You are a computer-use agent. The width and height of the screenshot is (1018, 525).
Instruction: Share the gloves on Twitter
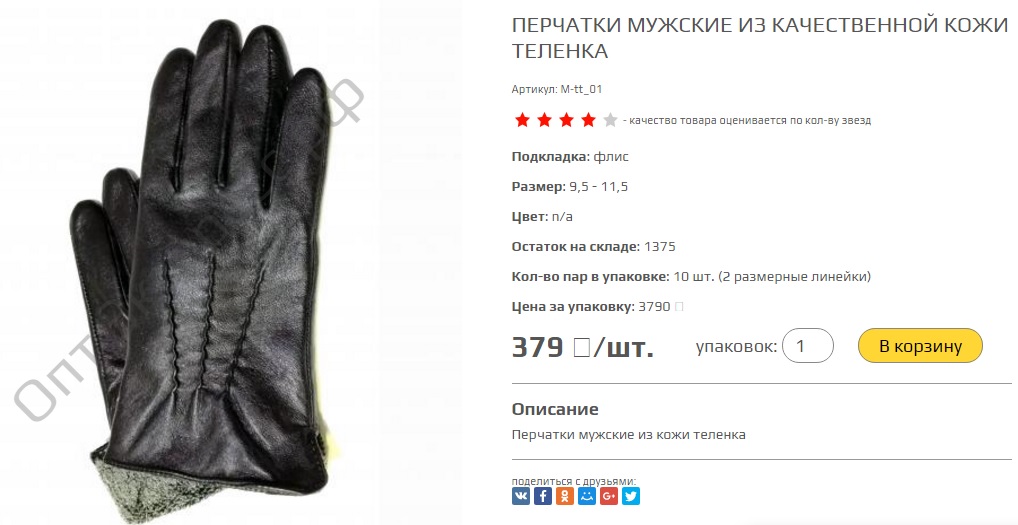click(631, 496)
